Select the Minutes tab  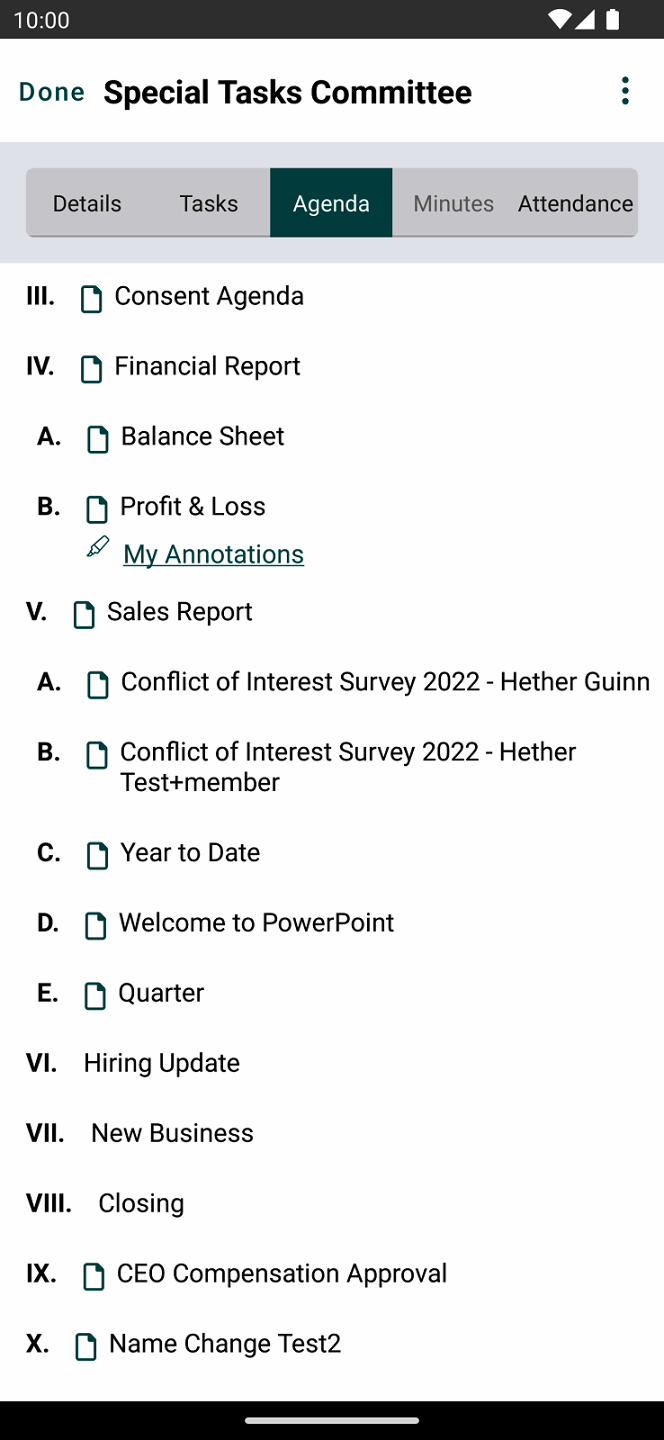(453, 203)
